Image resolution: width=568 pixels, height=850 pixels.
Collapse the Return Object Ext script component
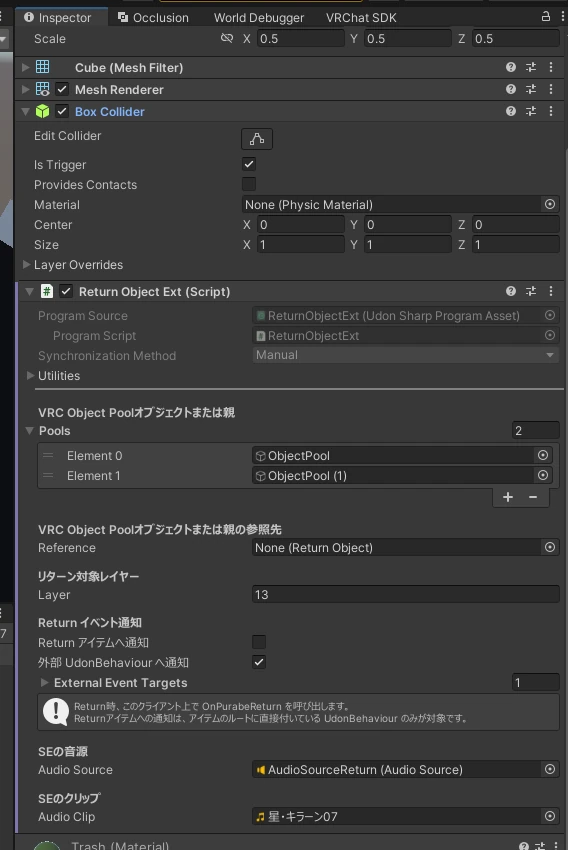29,292
